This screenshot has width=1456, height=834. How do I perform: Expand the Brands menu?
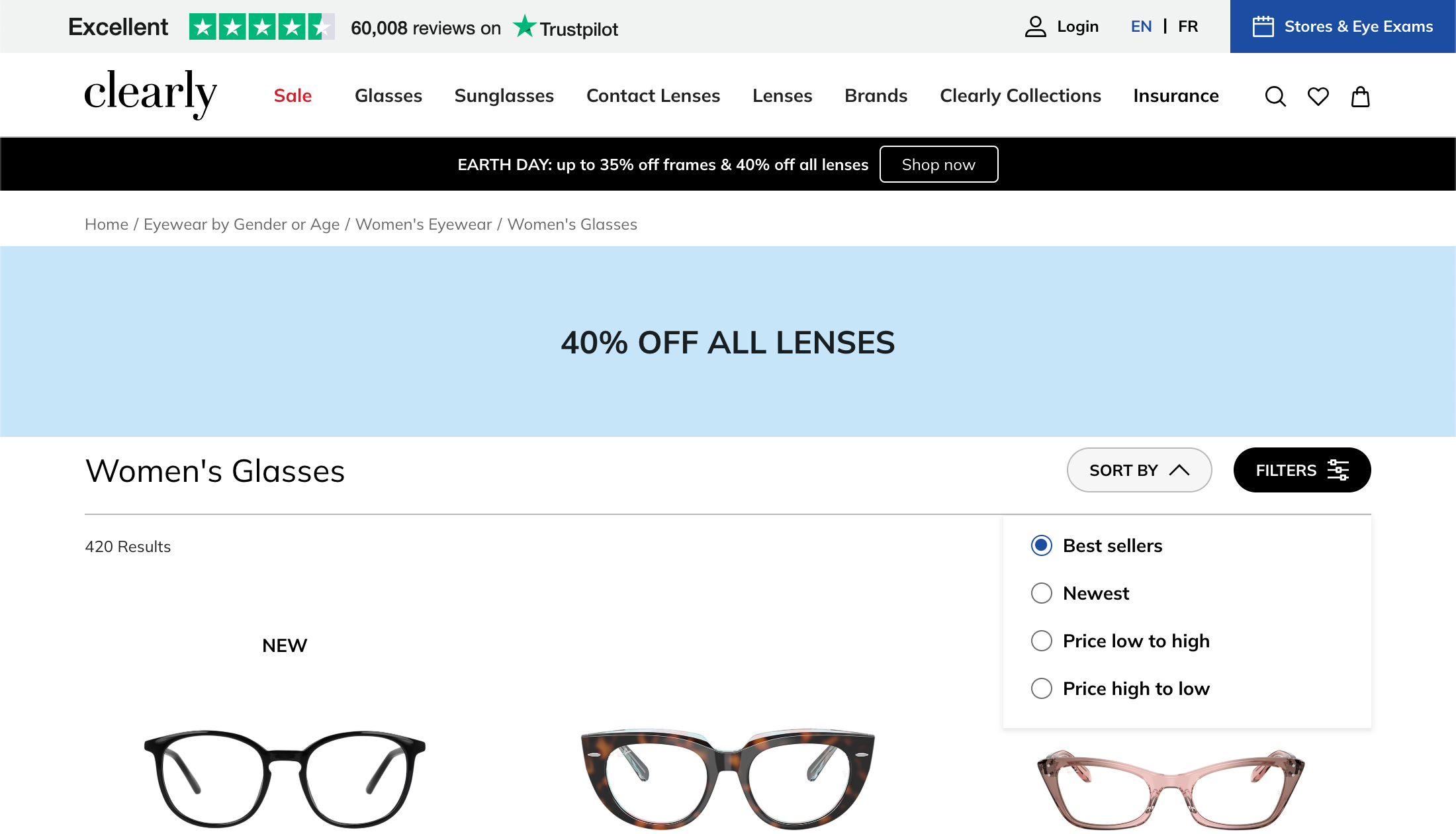pyautogui.click(x=876, y=96)
